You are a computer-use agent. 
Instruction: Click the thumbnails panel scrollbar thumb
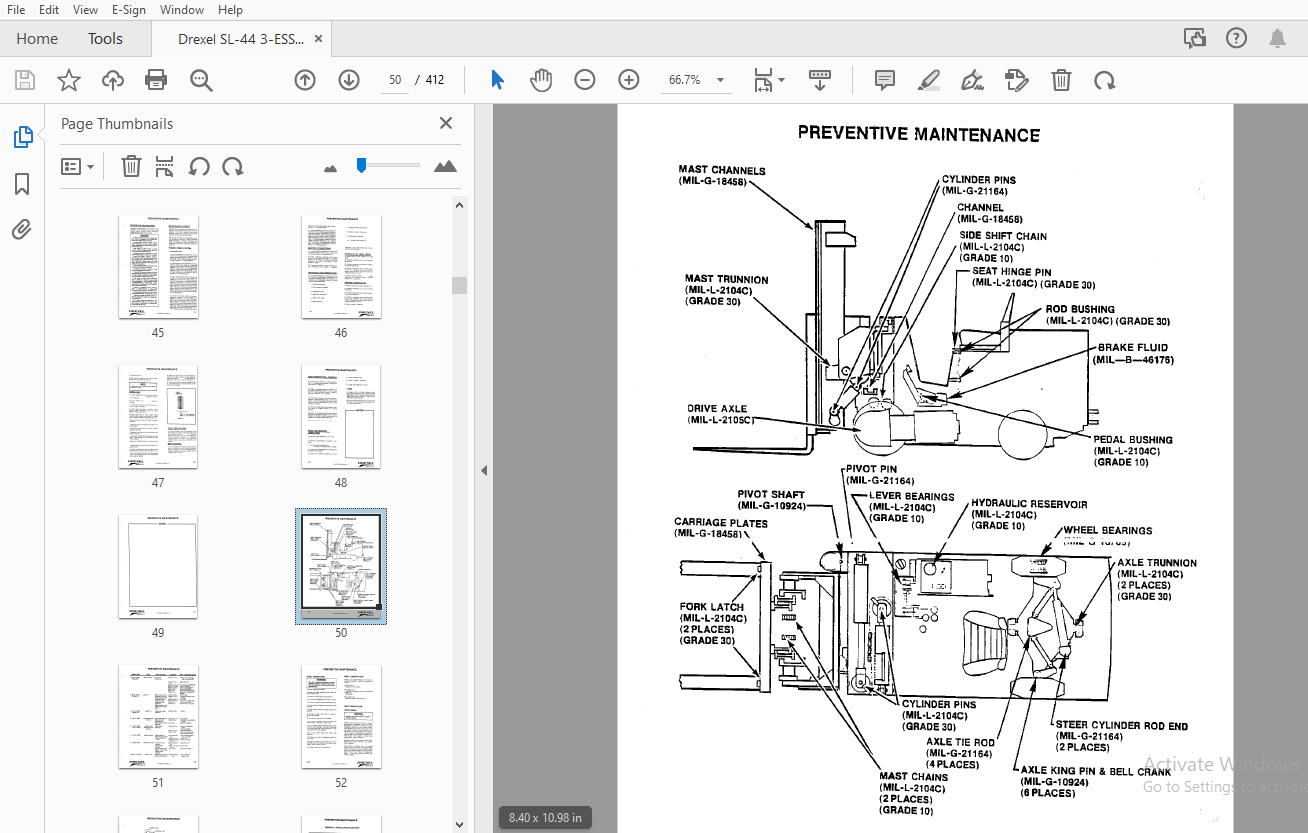(459, 285)
